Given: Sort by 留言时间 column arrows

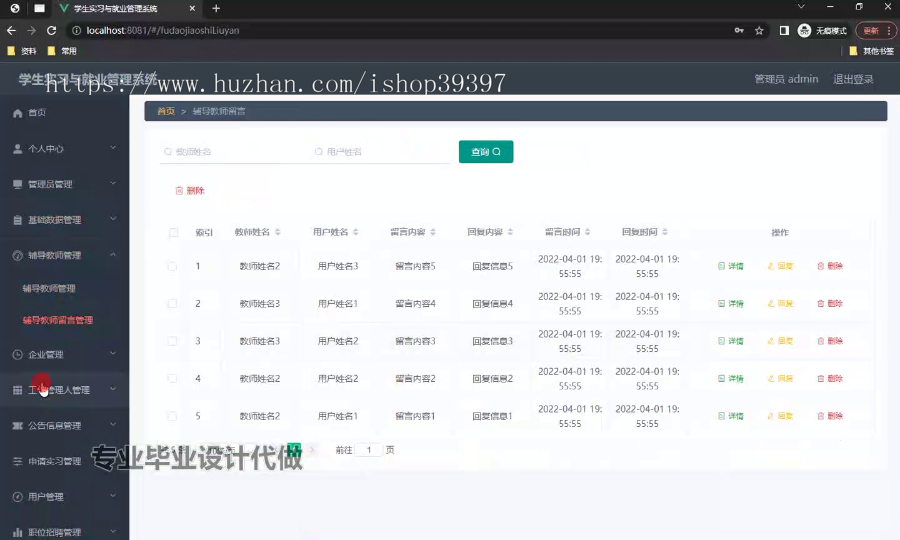Looking at the screenshot, I should click(x=588, y=232).
